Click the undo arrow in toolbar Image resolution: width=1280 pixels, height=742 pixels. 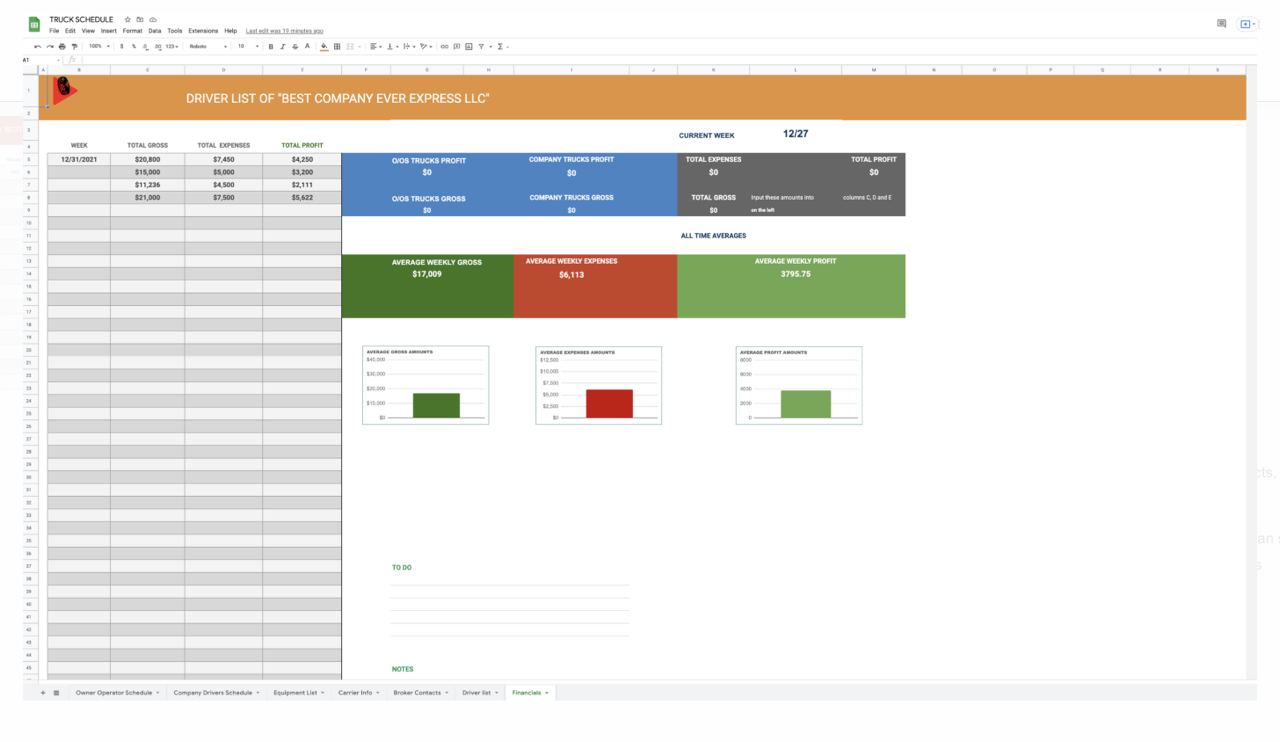(38, 46)
